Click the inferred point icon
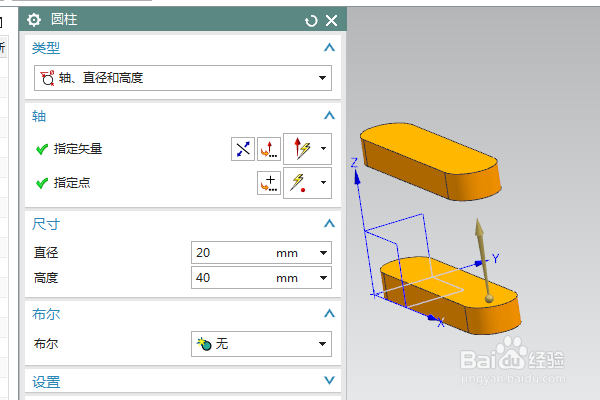The width and height of the screenshot is (600, 400). [300, 183]
